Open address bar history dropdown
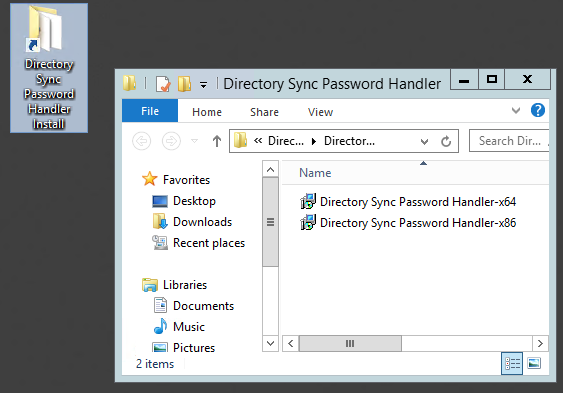 pos(424,142)
